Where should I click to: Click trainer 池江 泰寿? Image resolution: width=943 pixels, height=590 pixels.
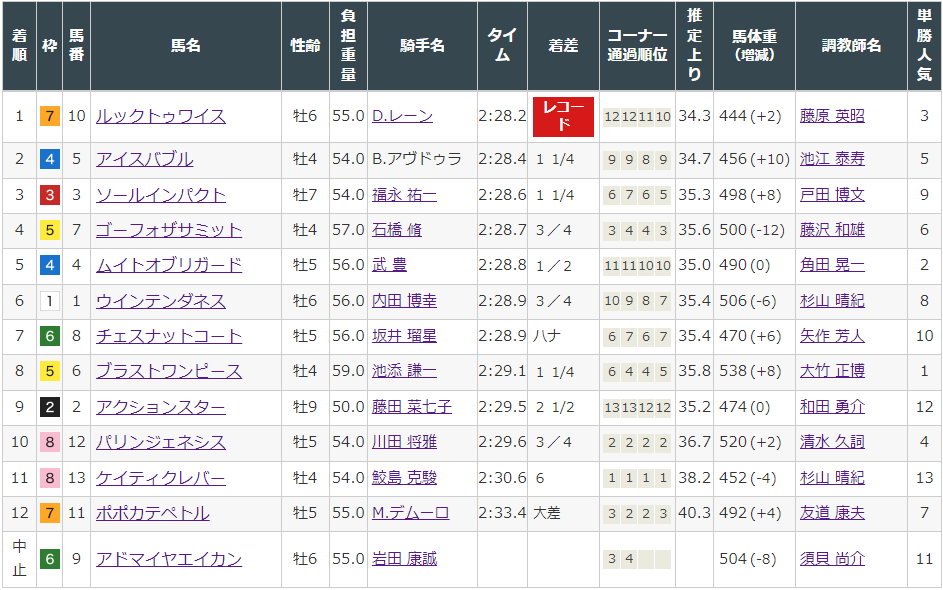click(832, 159)
